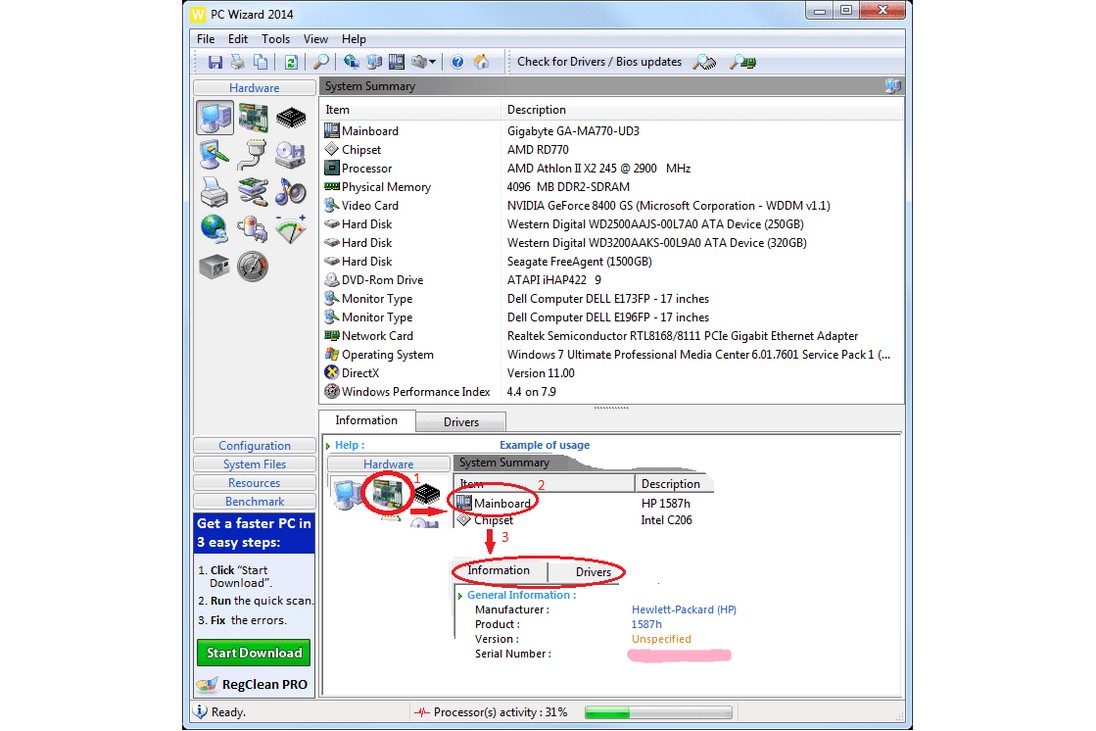
Task: Click the processor activity progress bar
Action: [x=658, y=712]
